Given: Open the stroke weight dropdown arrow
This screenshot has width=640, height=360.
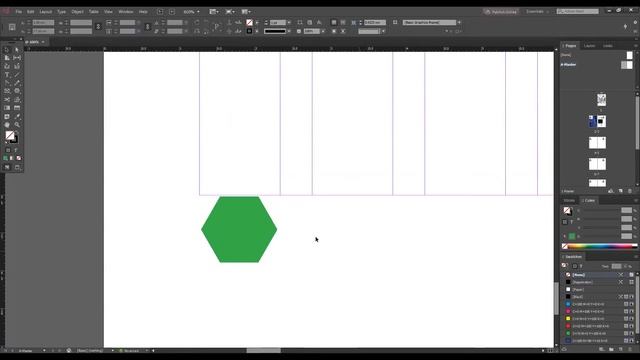Looking at the screenshot, I should [289, 22].
